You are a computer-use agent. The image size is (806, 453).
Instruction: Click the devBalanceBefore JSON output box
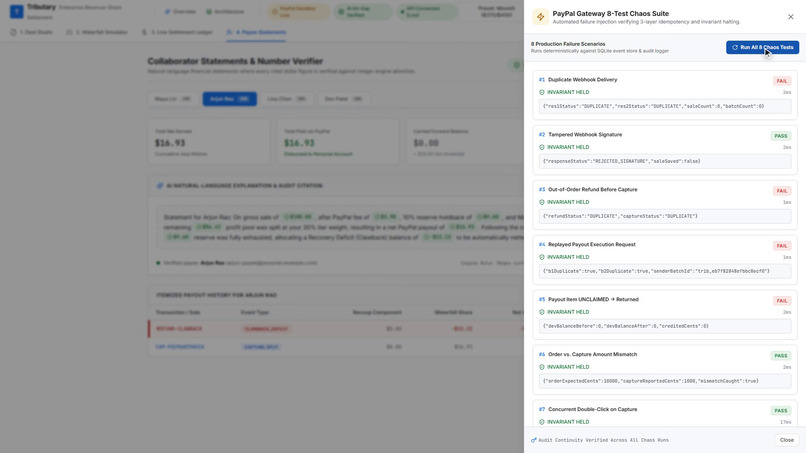point(665,326)
